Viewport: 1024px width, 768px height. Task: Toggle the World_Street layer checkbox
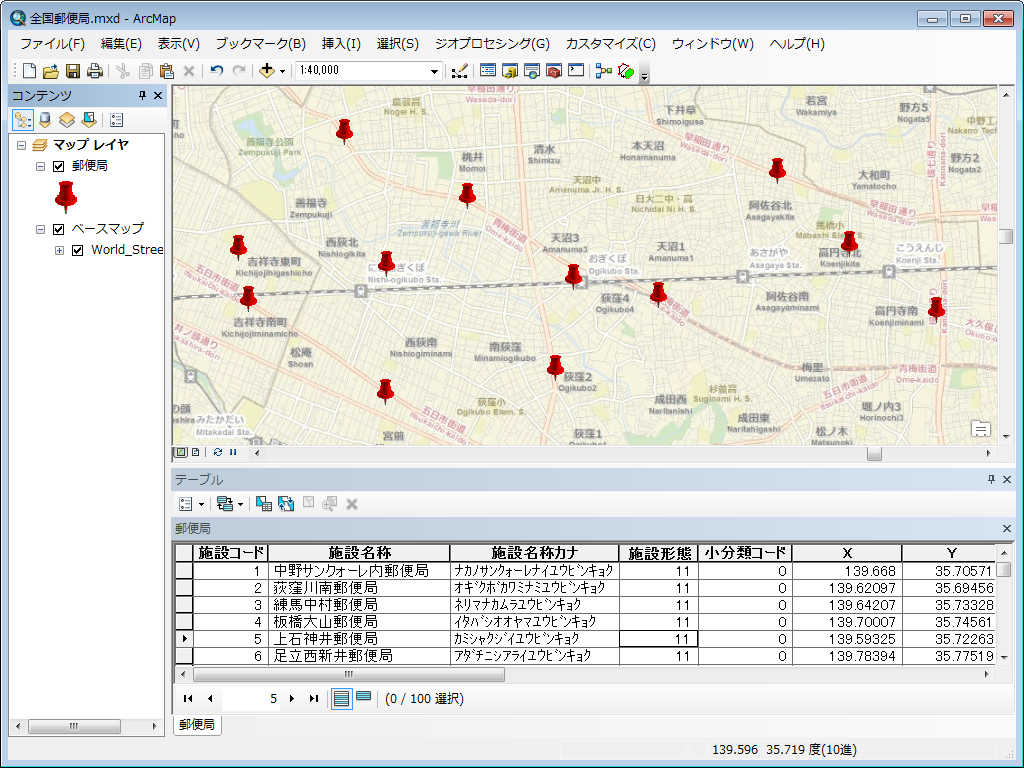pyautogui.click(x=77, y=250)
